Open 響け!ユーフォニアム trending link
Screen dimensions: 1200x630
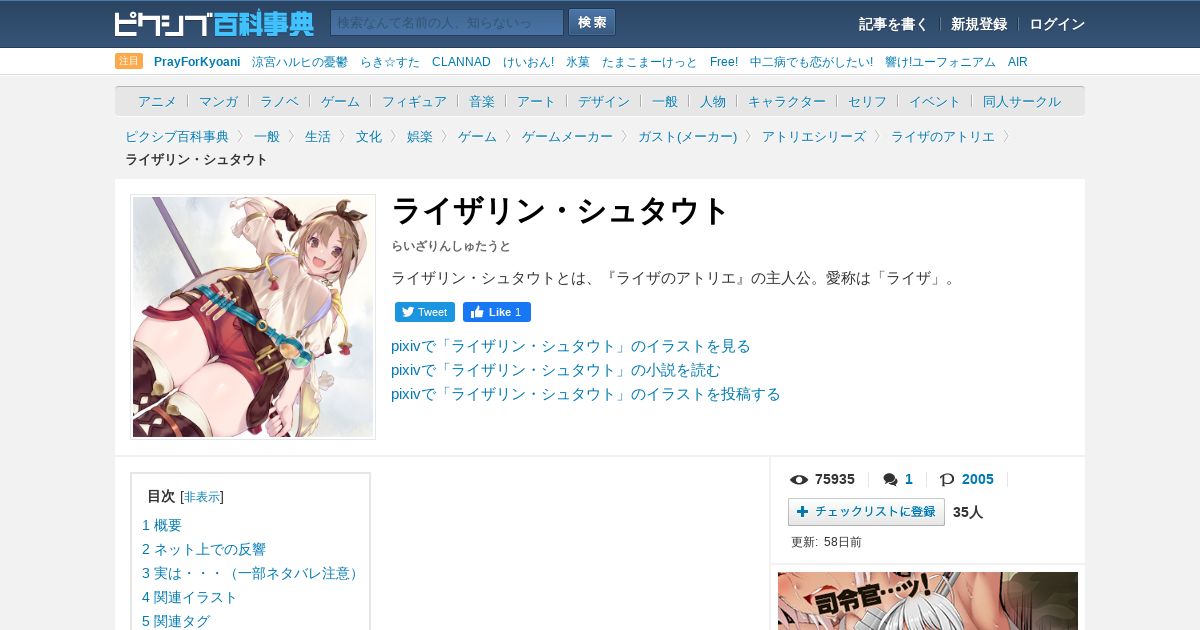click(940, 62)
